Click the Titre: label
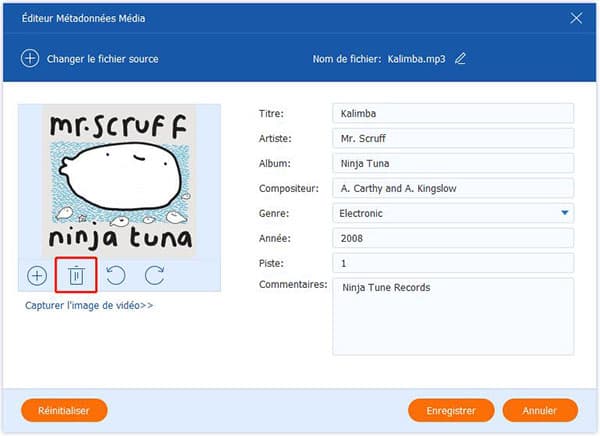 [271, 113]
